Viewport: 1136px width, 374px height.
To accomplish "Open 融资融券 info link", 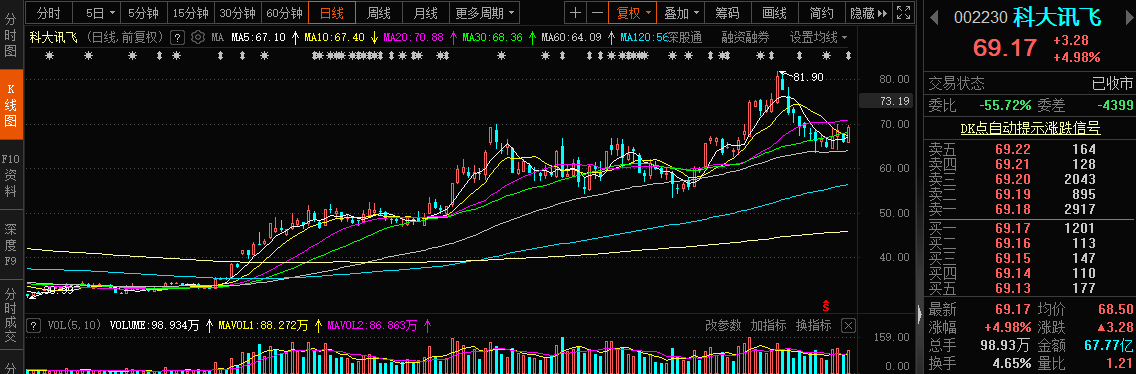I will coord(746,38).
